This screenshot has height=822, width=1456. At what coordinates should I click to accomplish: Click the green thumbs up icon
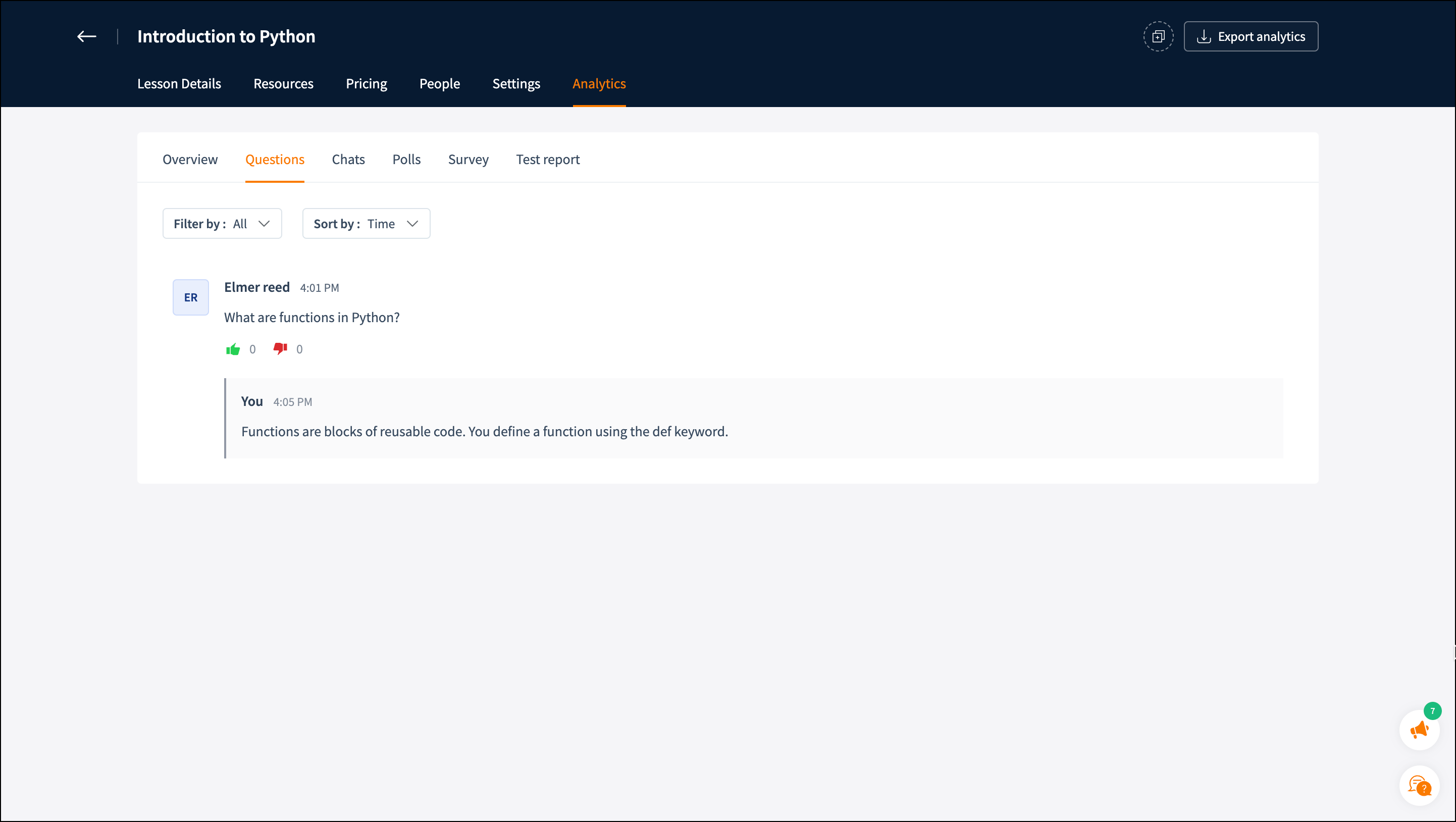[233, 349]
